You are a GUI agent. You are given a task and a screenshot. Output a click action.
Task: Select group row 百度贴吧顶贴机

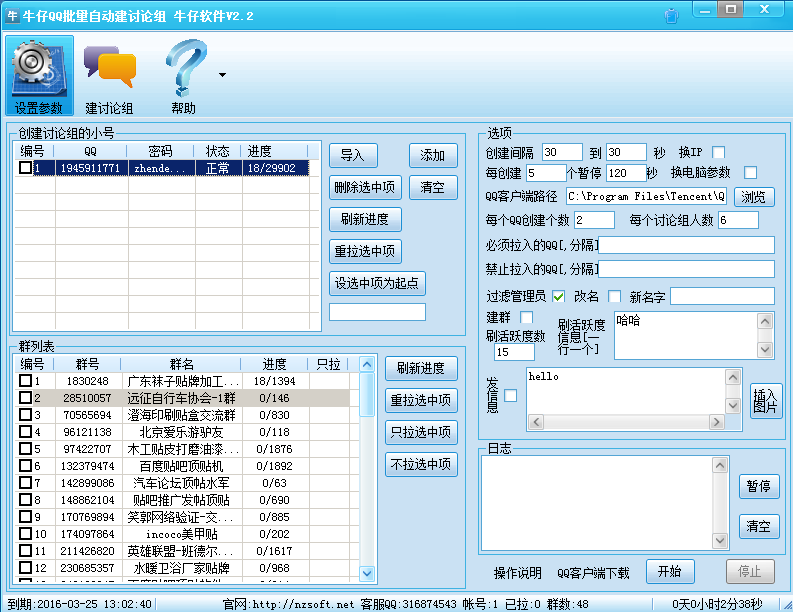[181, 466]
